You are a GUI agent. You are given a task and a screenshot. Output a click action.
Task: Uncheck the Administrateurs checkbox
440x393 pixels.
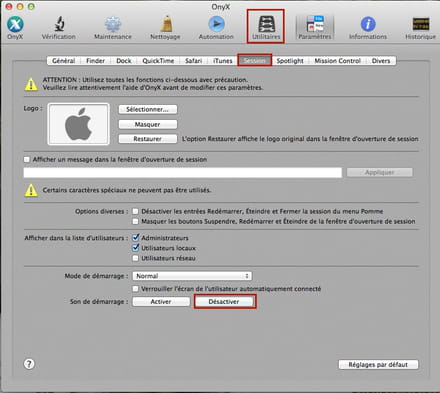point(135,238)
